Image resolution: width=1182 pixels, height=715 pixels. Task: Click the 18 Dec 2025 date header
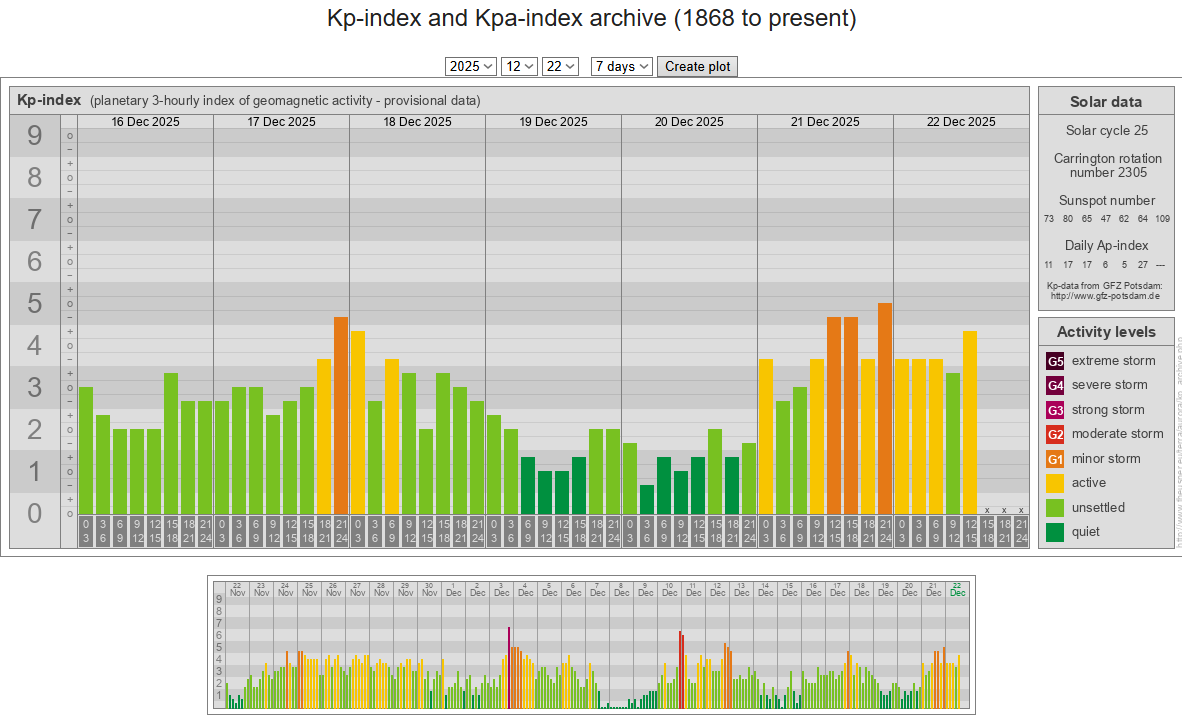coord(418,121)
